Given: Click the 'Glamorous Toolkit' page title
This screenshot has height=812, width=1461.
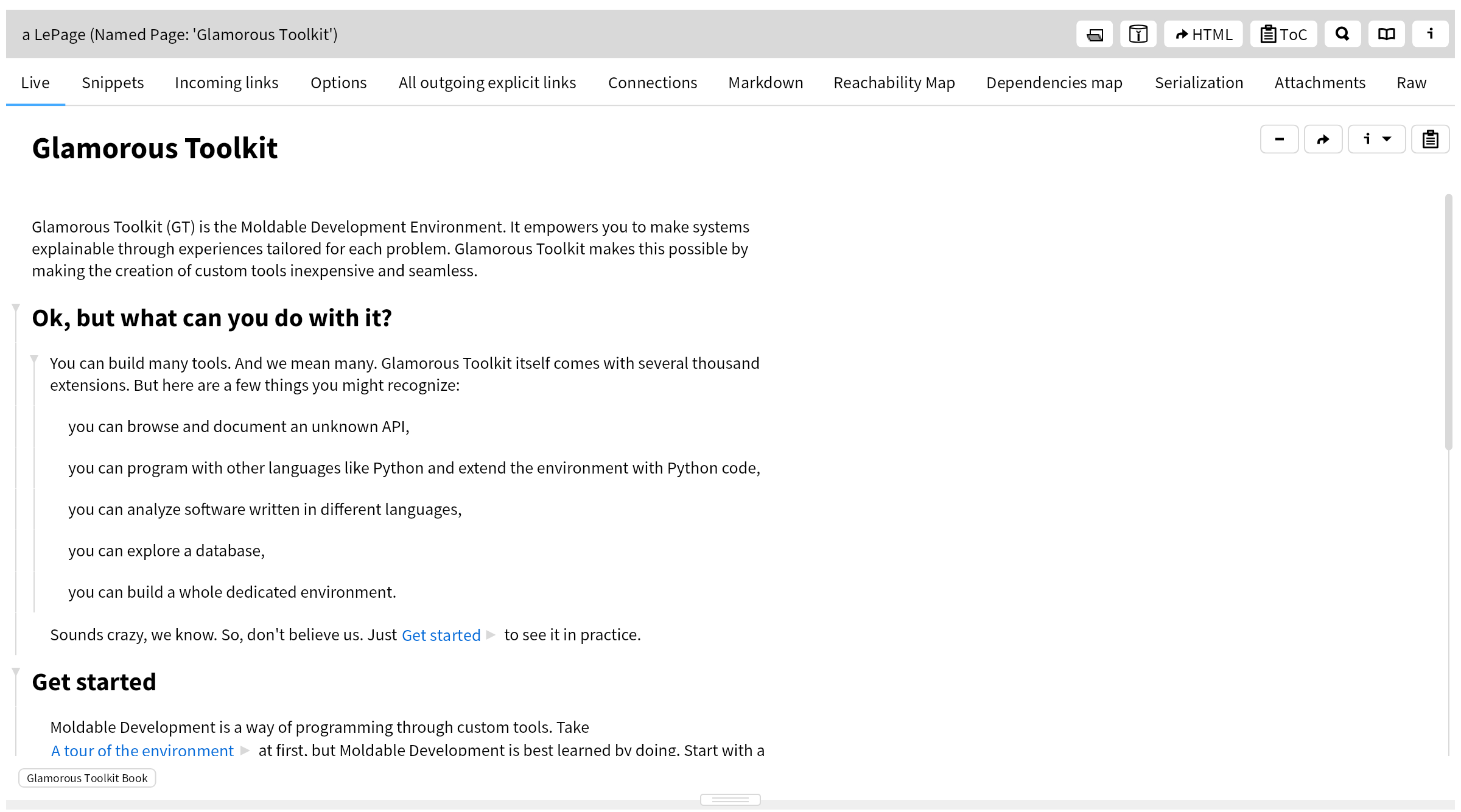Looking at the screenshot, I should (x=155, y=148).
